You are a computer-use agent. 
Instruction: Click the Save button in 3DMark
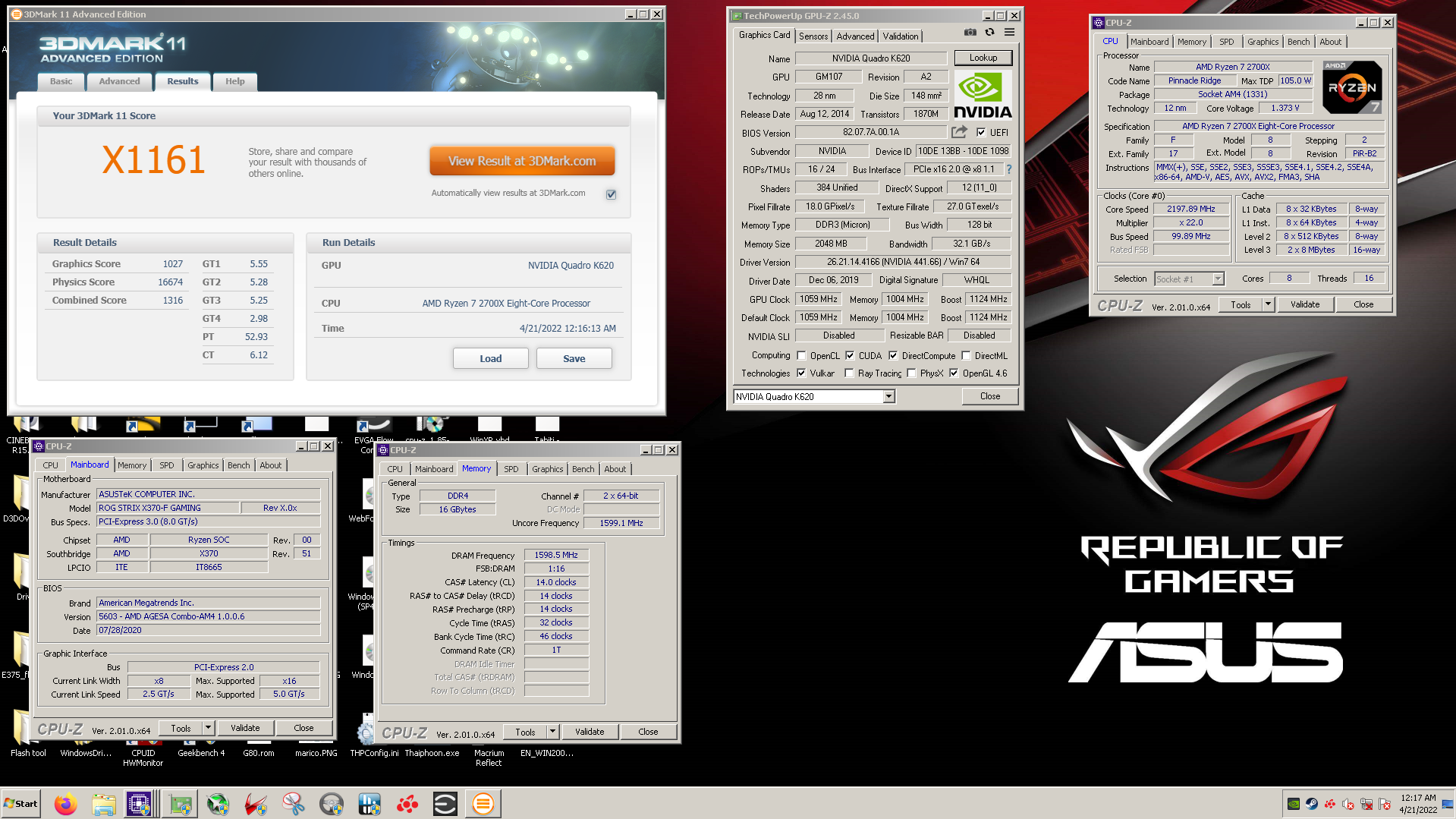click(x=574, y=358)
